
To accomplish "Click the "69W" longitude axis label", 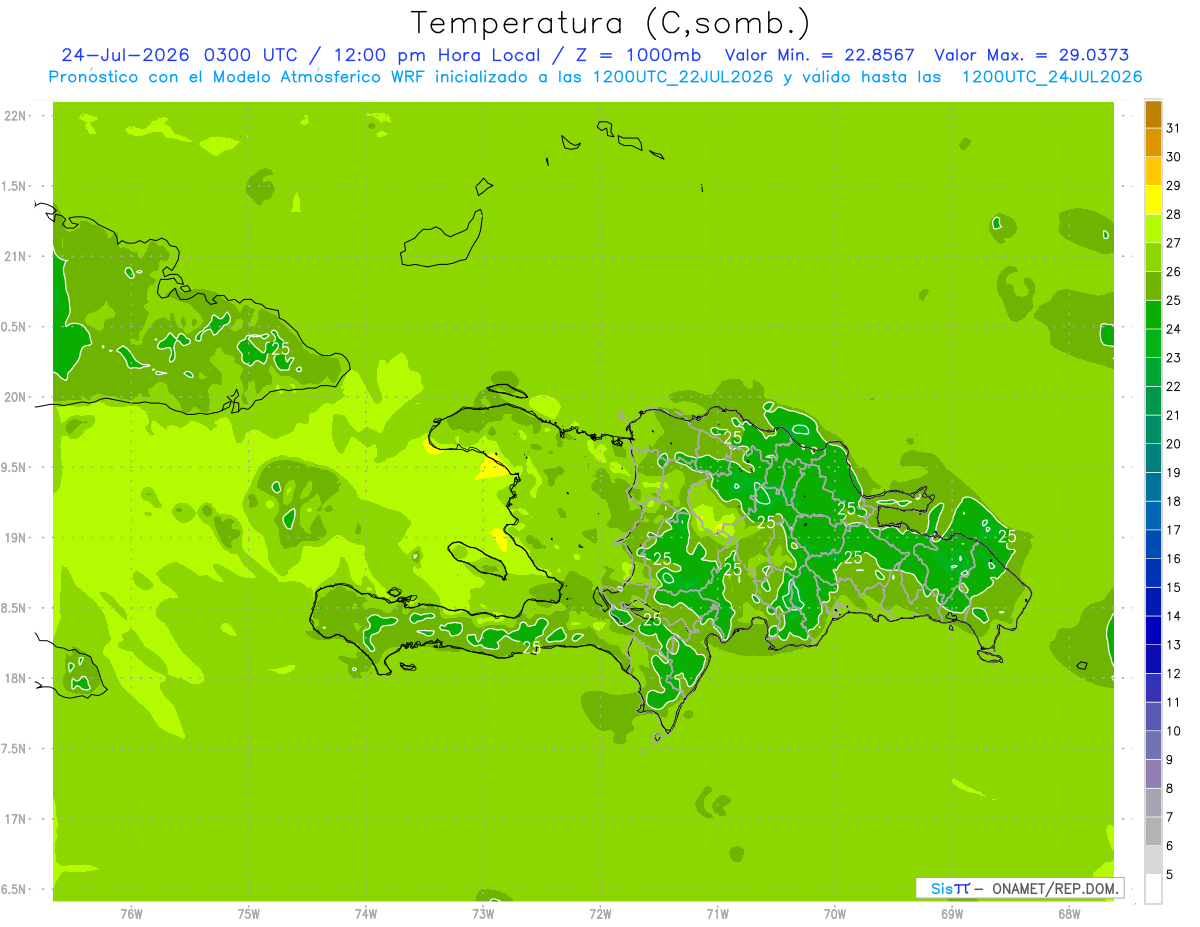I will click(x=952, y=913).
